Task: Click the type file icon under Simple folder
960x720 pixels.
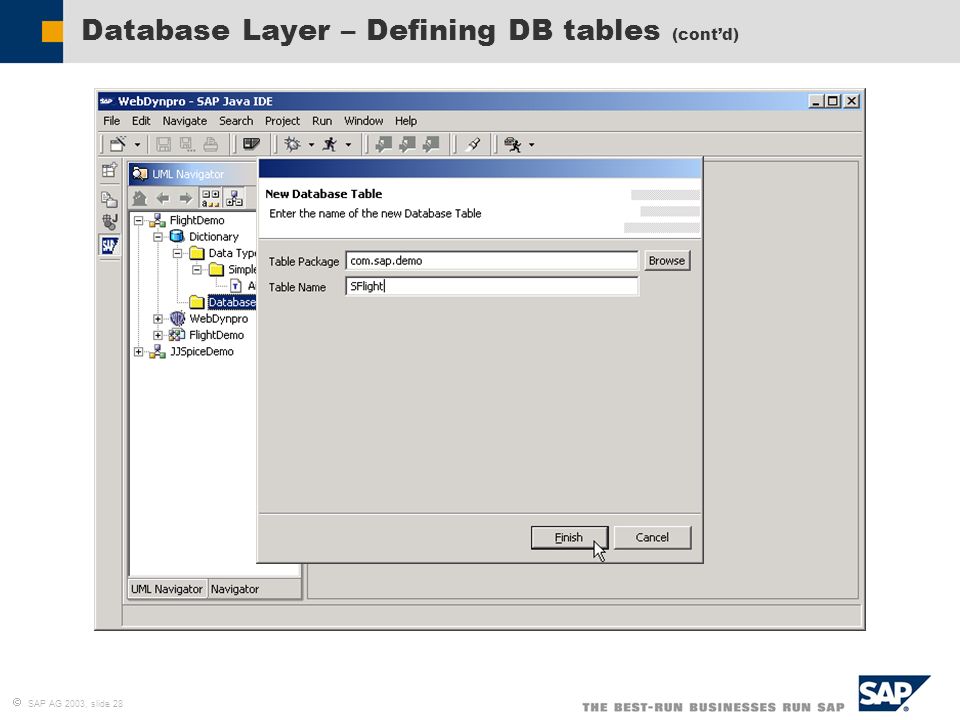Action: (x=236, y=286)
